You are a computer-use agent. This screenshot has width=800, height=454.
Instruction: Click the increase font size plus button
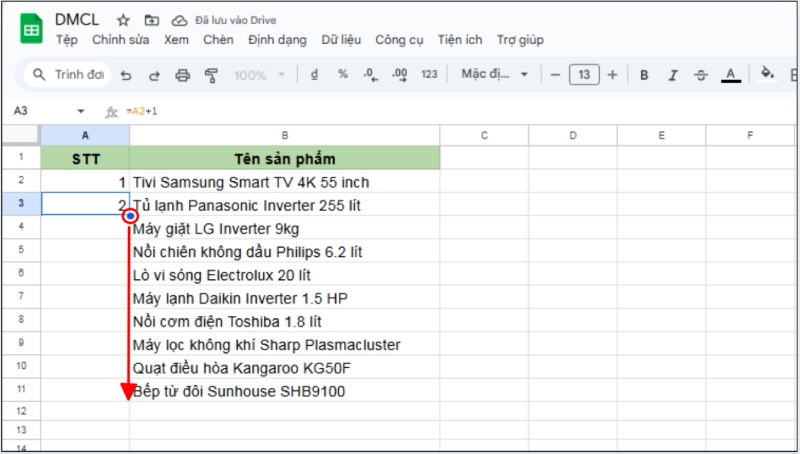(x=612, y=75)
